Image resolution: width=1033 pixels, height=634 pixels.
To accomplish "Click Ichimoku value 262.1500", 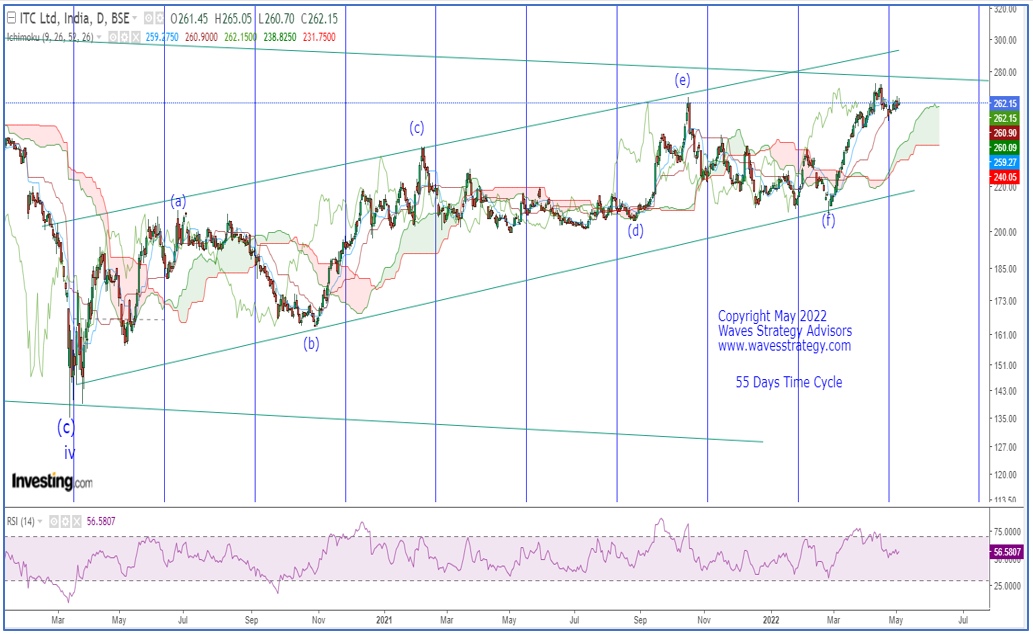I will [240, 37].
